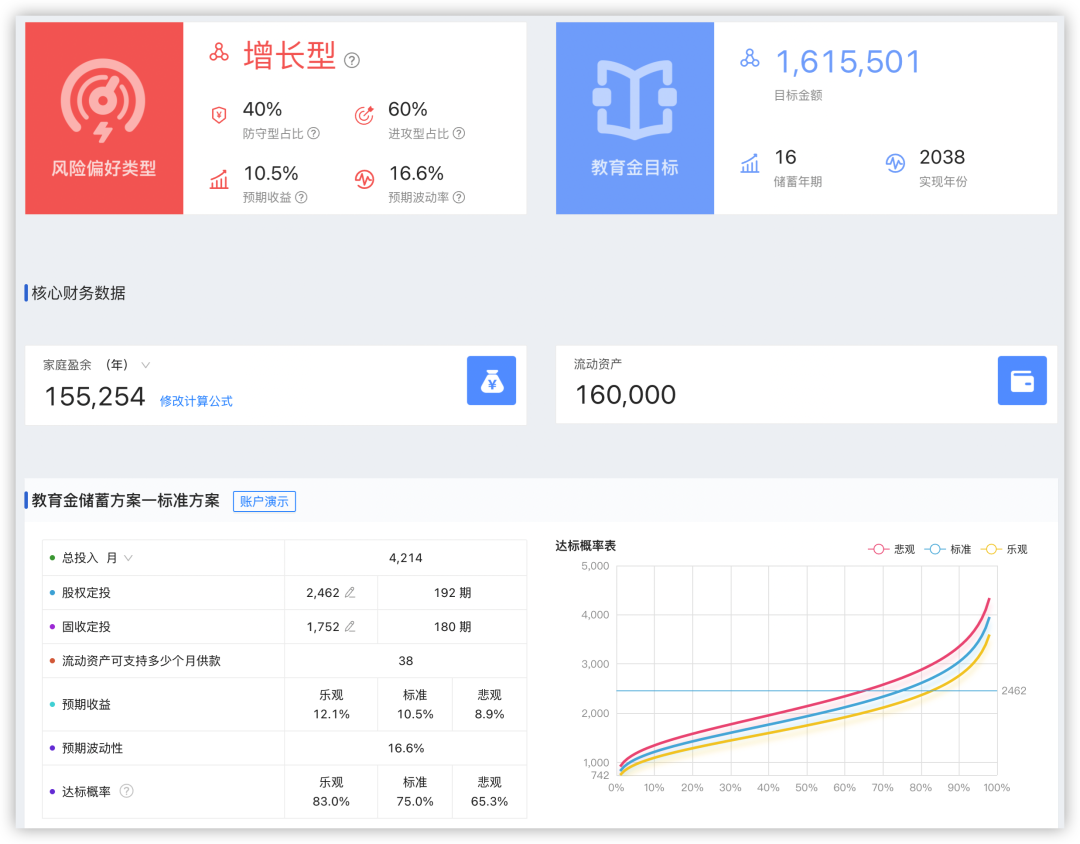
Task: Click the 悲观 8.9% expected return cell
Action: pos(489,704)
